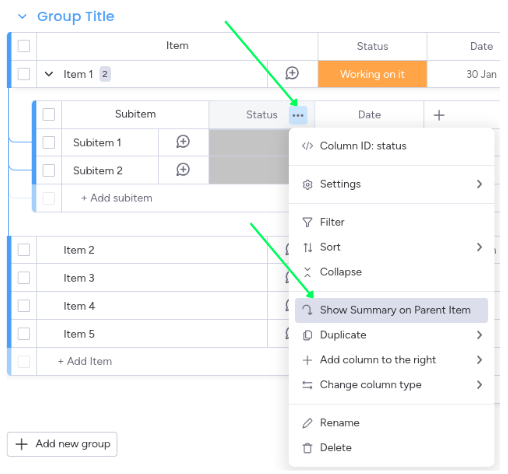Click the Item 4 name
The width and height of the screenshot is (508, 474).
(x=79, y=306)
